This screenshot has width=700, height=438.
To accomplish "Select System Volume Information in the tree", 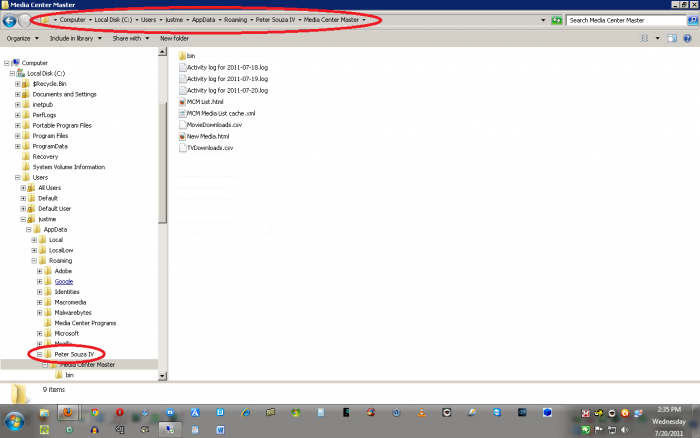I will 69,167.
